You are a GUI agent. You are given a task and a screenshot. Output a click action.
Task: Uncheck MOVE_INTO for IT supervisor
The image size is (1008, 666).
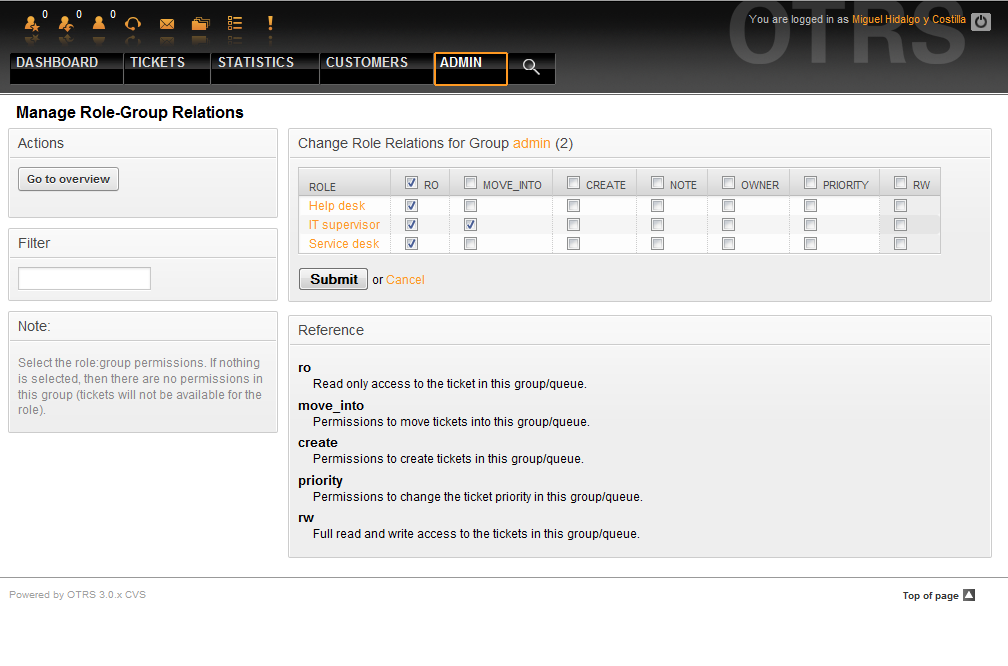tap(470, 225)
